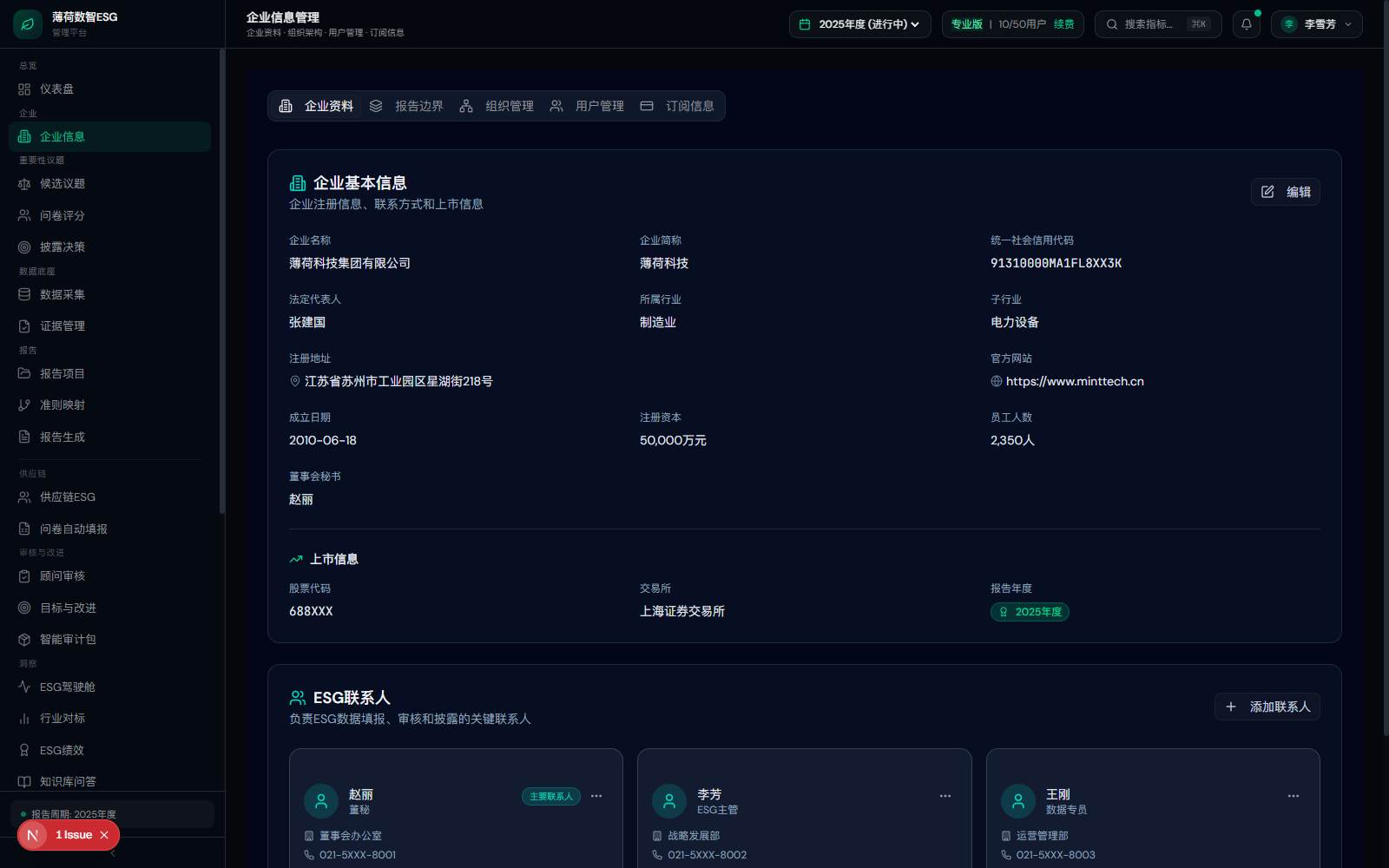Image resolution: width=1389 pixels, height=868 pixels.
Task: Open 数据采集 database icon
Action: [x=24, y=294]
